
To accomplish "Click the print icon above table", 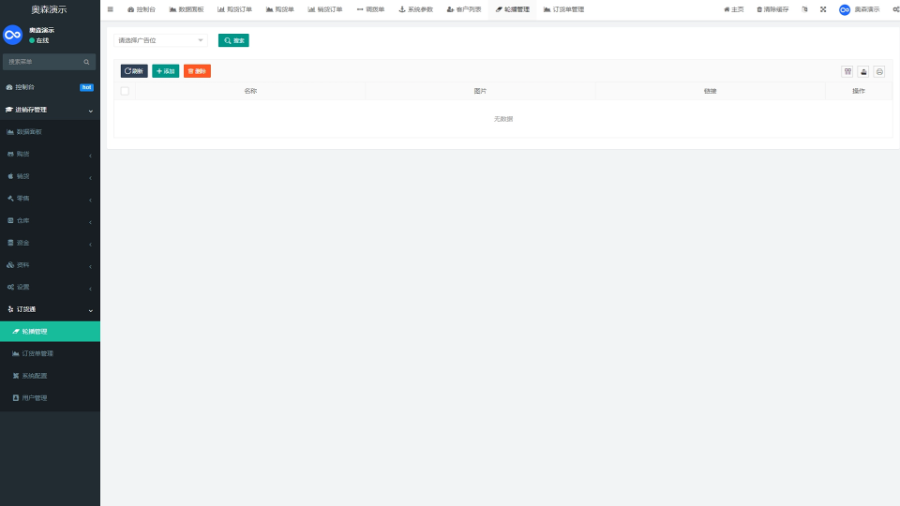I will pos(879,71).
